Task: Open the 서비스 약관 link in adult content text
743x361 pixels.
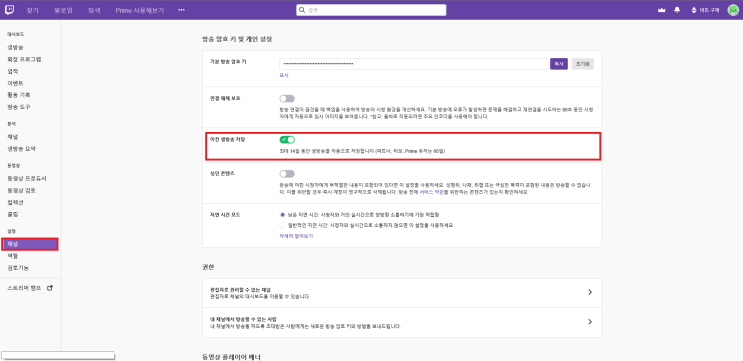Action: click(x=431, y=193)
